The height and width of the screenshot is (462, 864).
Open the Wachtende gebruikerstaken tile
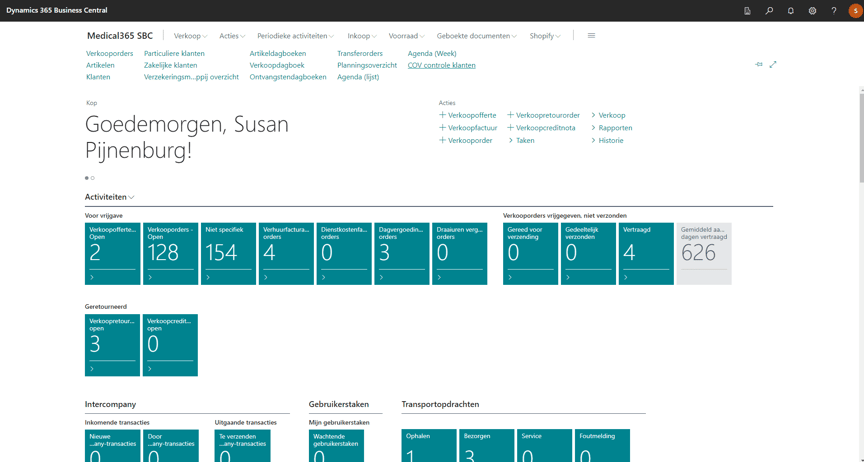tap(337, 445)
